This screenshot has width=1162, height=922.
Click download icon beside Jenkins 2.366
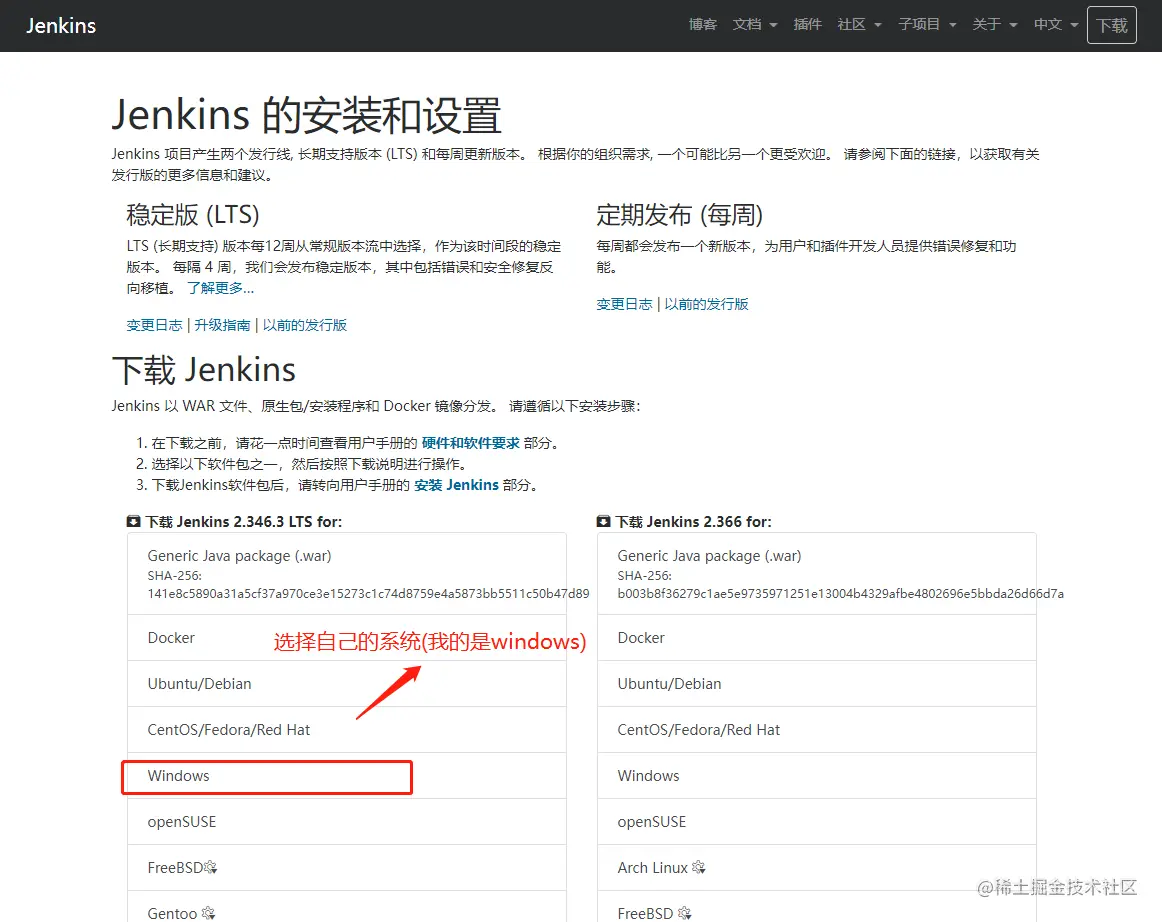[x=603, y=521]
